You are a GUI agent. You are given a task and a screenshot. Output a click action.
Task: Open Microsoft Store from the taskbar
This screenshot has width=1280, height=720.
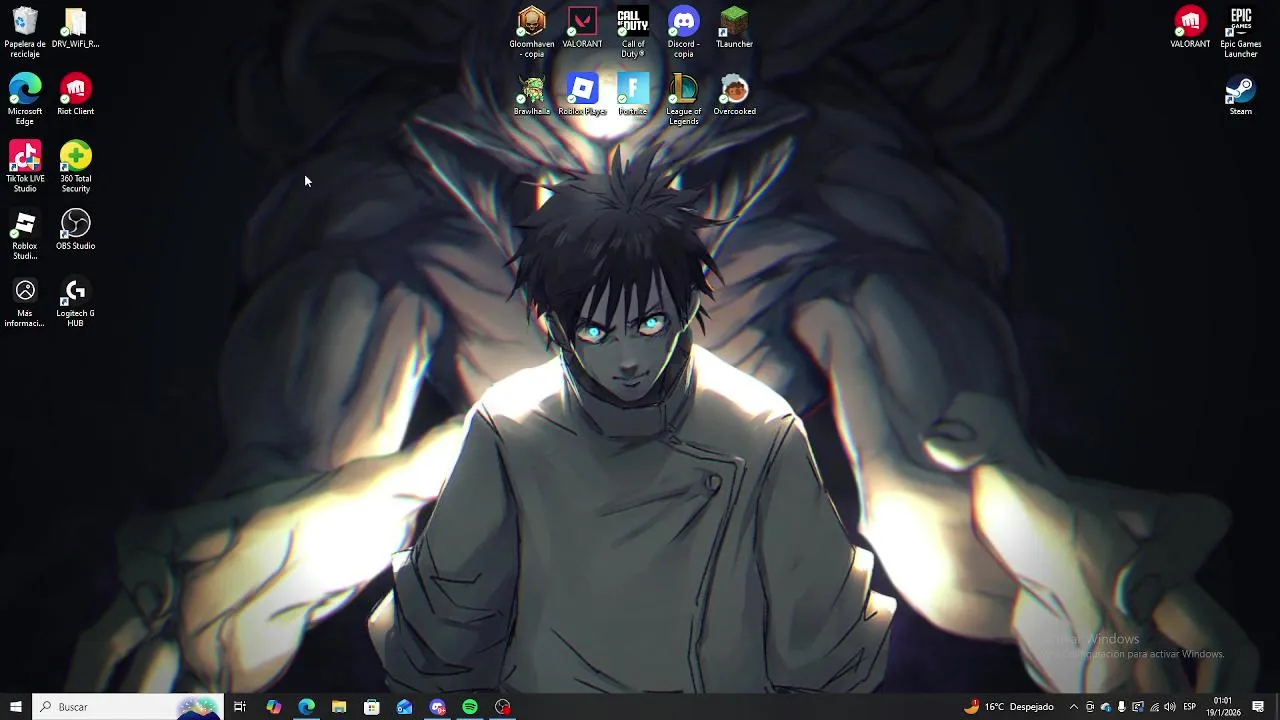372,707
